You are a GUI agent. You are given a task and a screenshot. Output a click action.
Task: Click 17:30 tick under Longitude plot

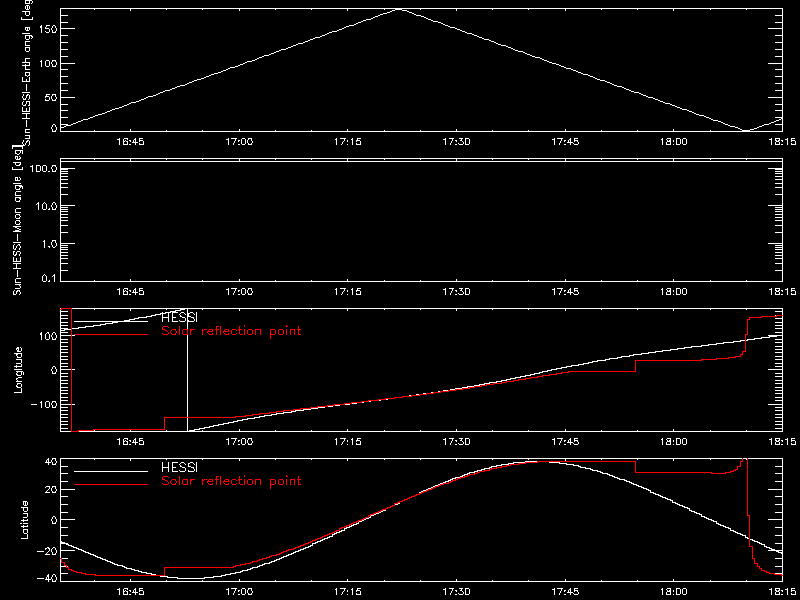[x=456, y=442]
